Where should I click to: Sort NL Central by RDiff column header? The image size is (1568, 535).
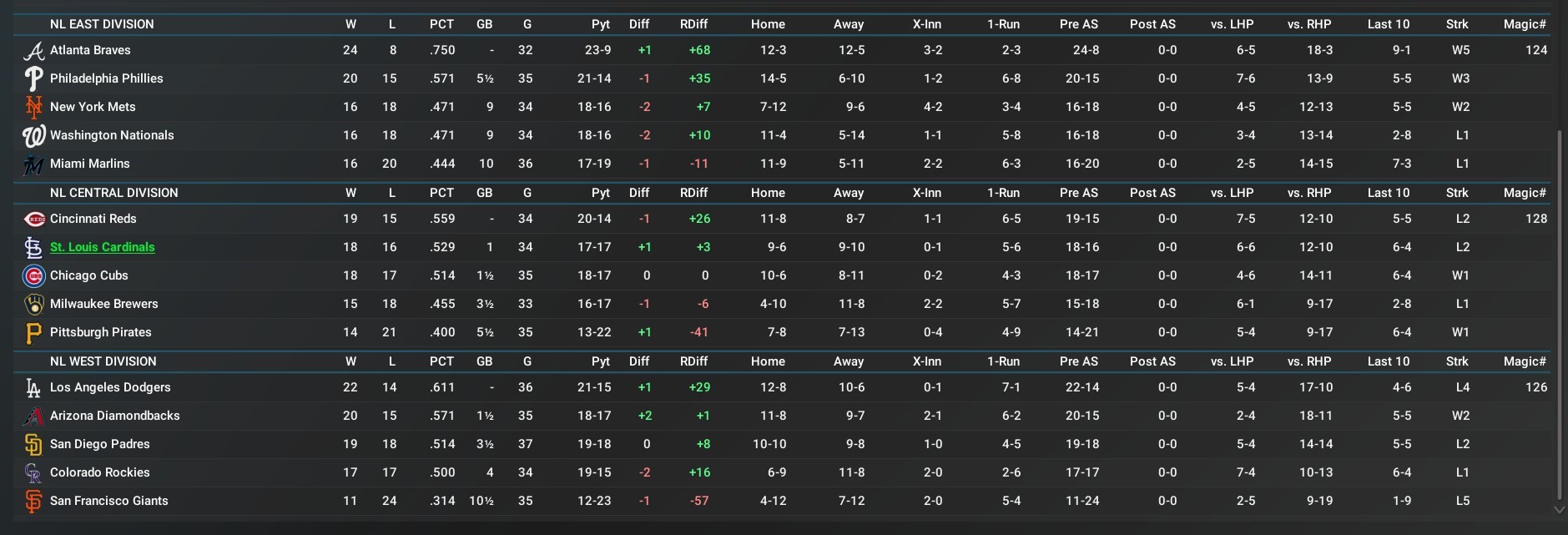point(693,193)
